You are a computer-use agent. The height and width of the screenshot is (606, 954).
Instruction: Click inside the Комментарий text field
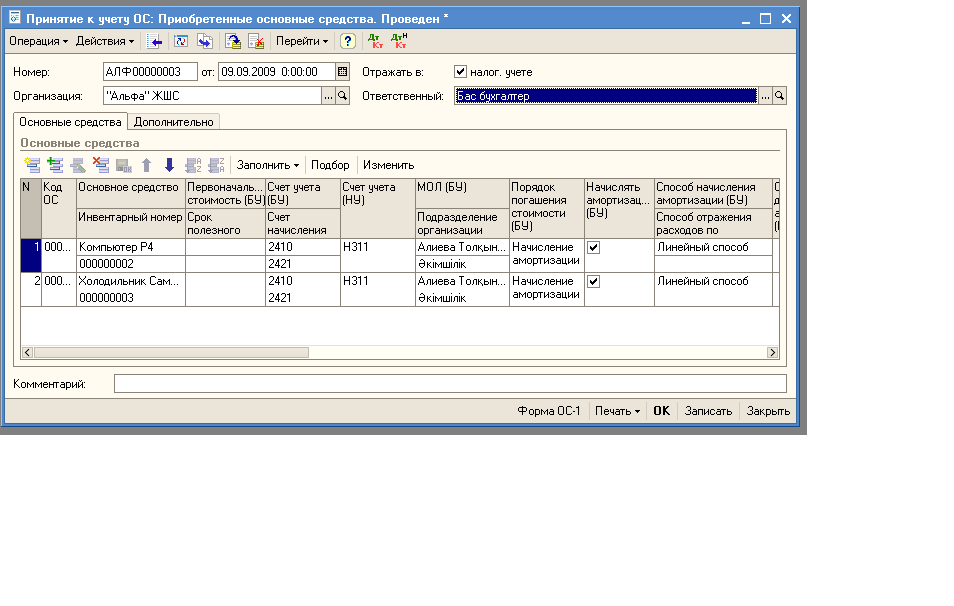(x=450, y=384)
